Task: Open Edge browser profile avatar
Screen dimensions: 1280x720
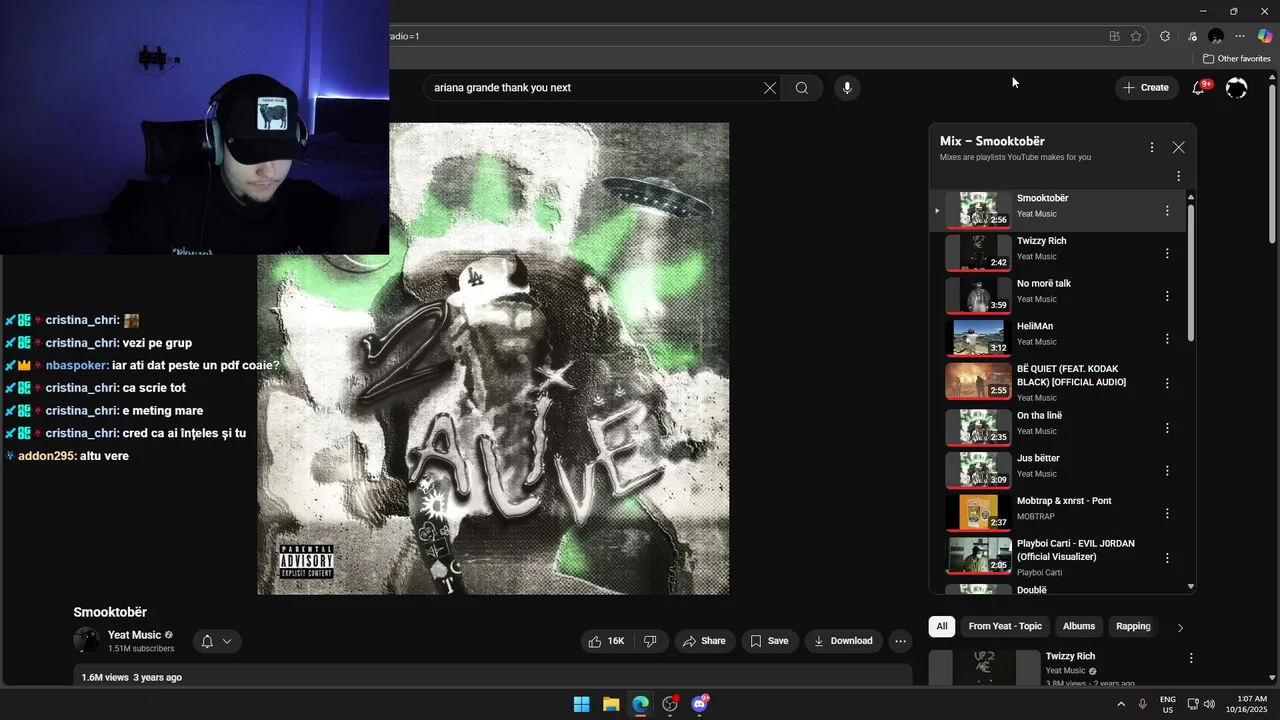Action: (1216, 36)
